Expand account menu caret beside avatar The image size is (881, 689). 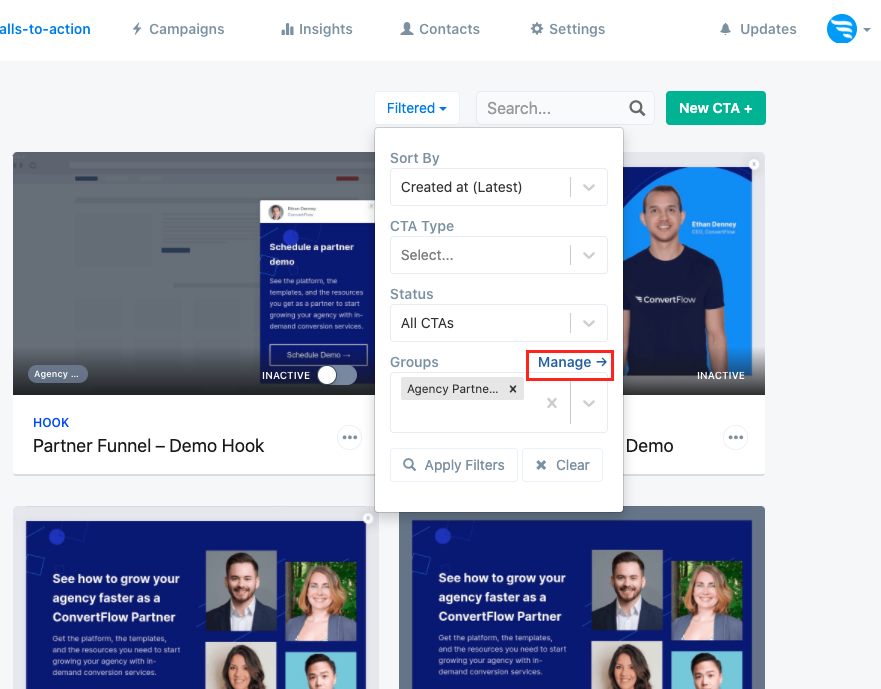(867, 30)
